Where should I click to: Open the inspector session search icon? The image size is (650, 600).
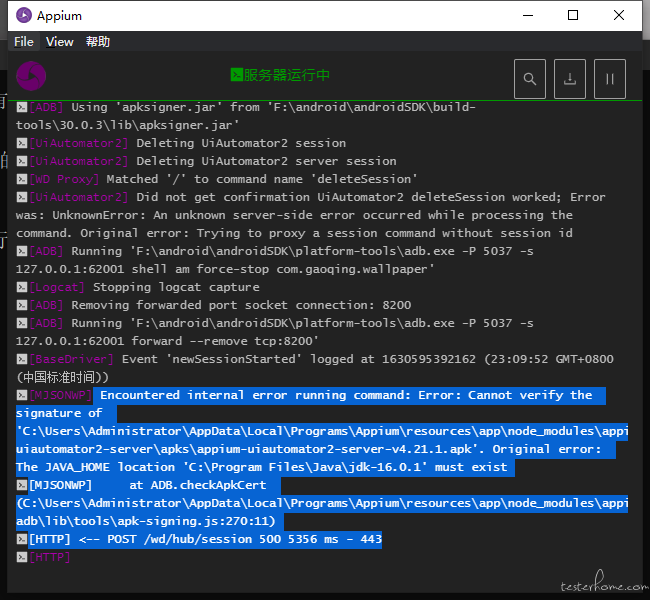[x=529, y=79]
